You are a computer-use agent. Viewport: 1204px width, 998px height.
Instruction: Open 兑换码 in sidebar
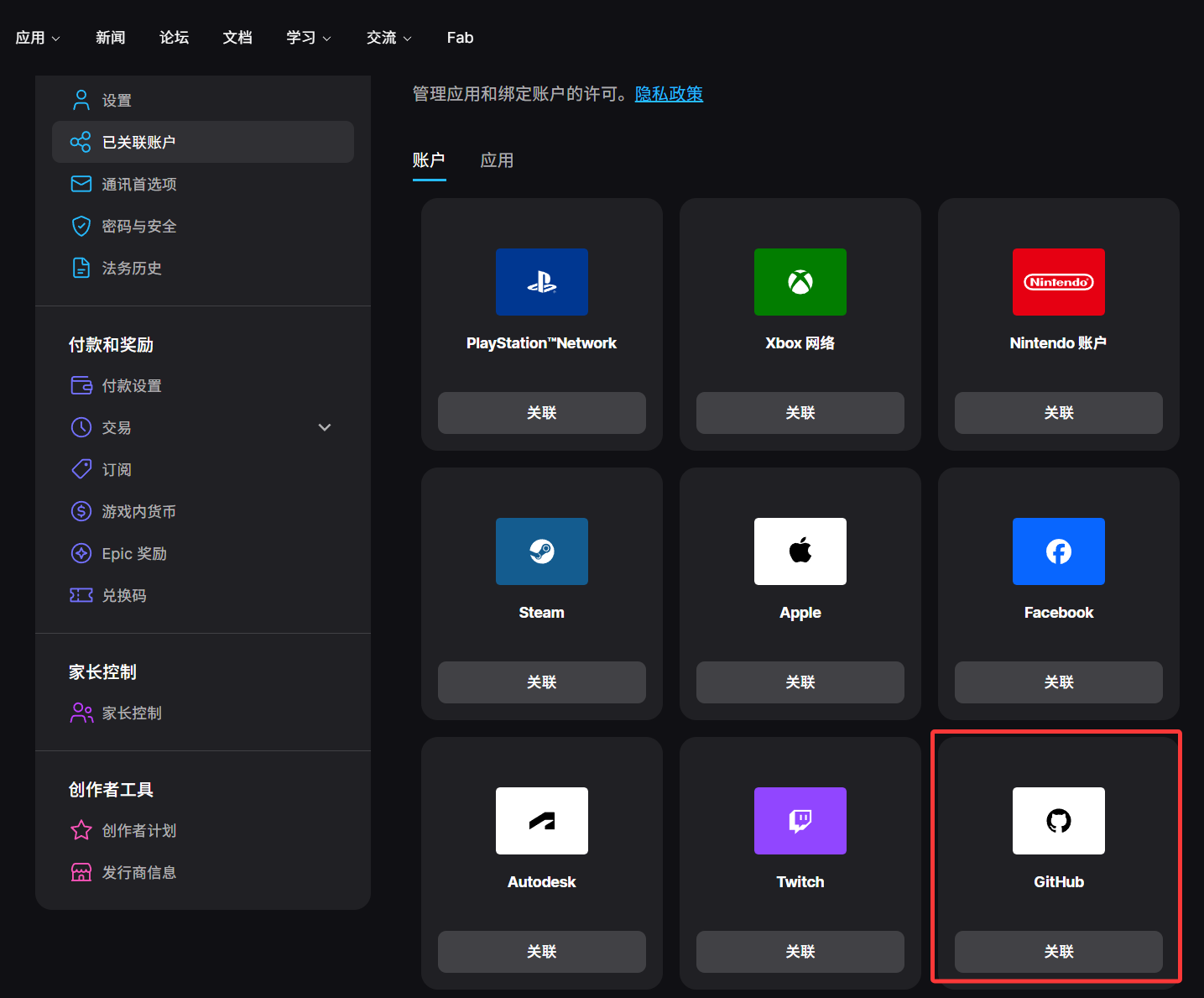(x=203, y=595)
